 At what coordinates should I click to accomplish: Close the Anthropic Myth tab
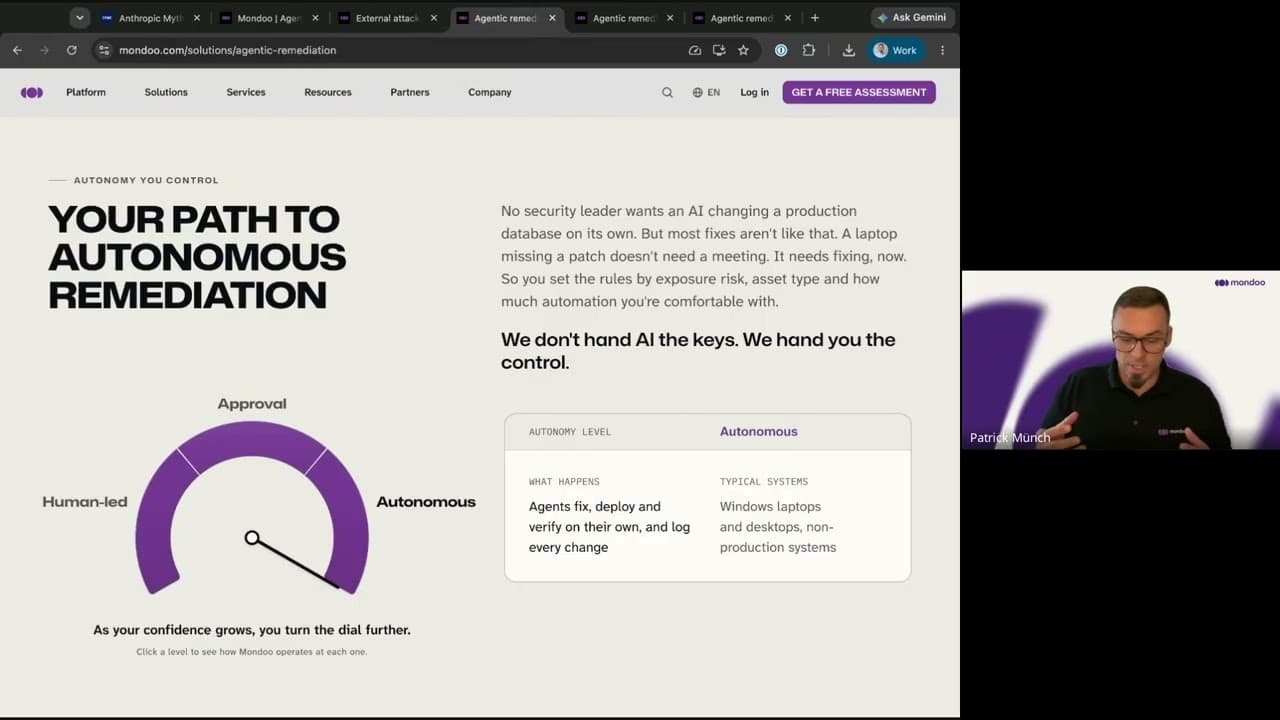(x=196, y=18)
